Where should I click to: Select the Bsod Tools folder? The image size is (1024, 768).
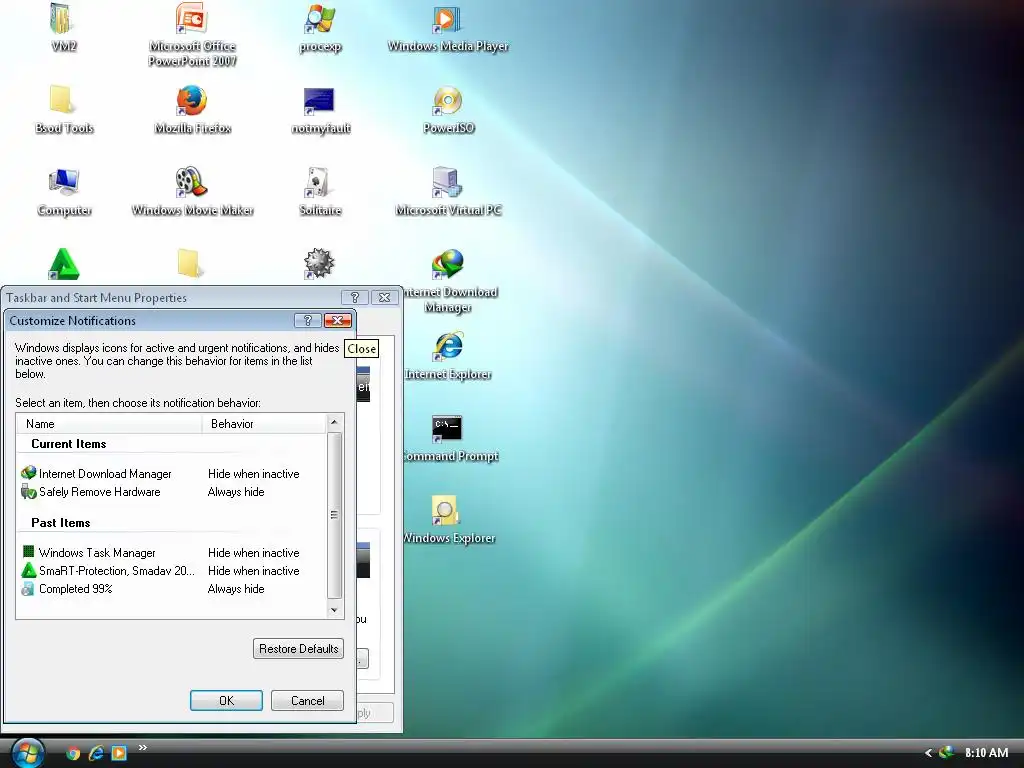(63, 108)
